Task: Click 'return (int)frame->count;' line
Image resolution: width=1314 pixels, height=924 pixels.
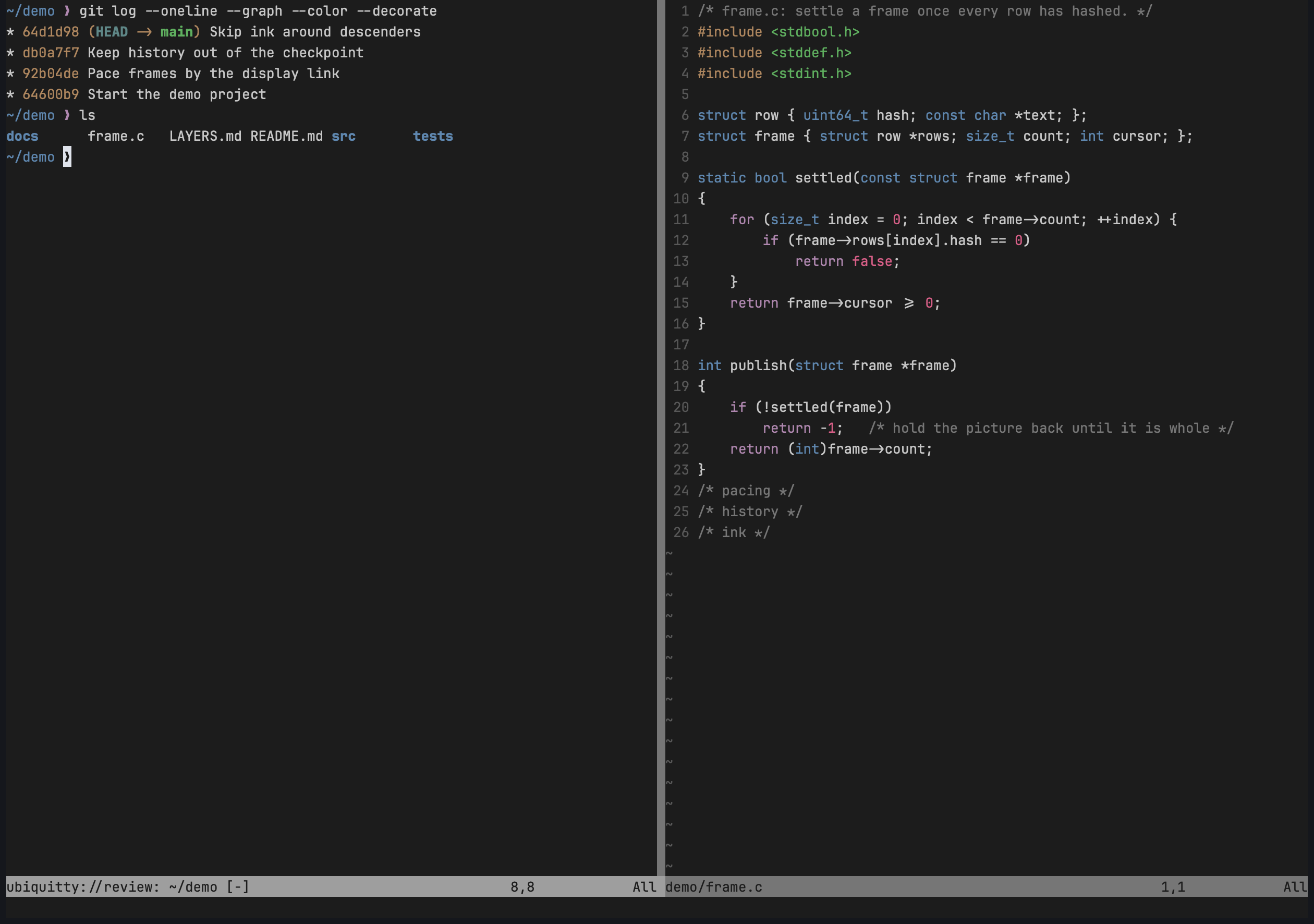Action: (x=831, y=449)
